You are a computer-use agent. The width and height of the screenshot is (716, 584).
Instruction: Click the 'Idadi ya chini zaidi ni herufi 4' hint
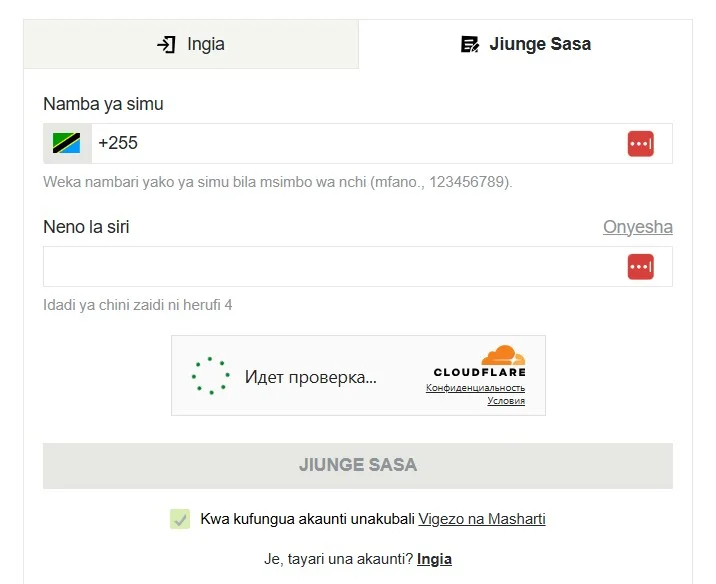[x=137, y=305]
